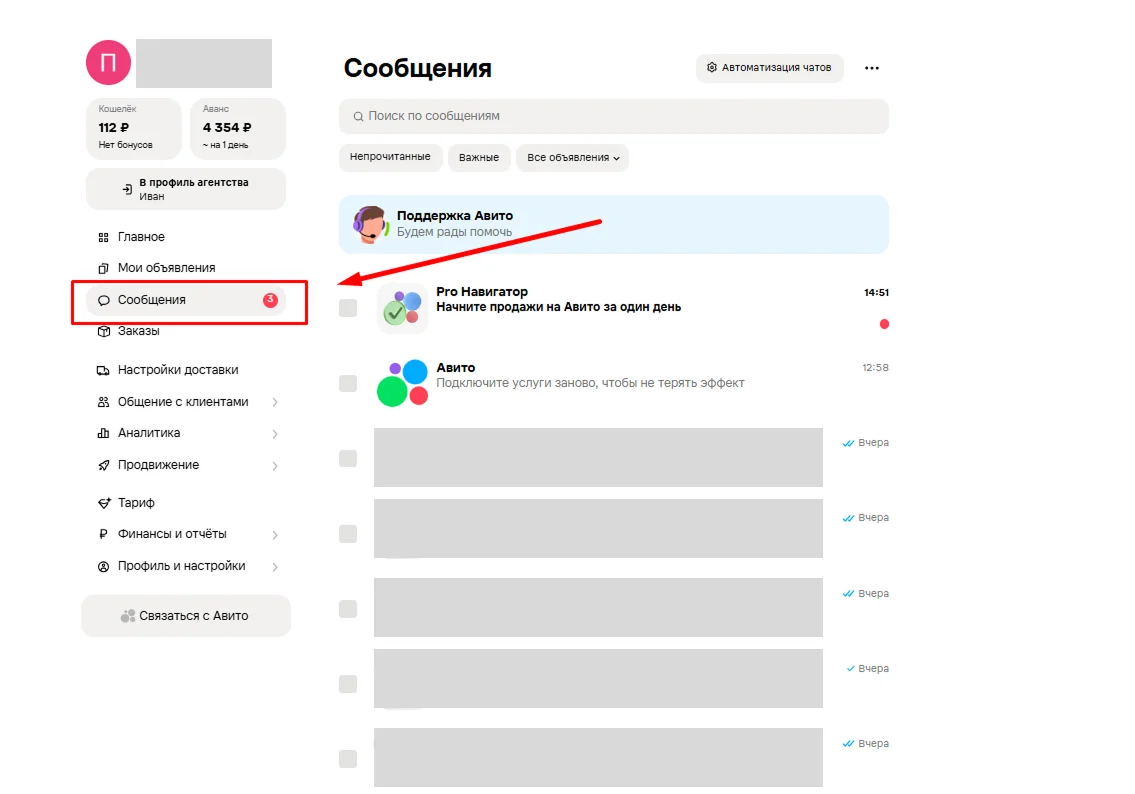The height and width of the screenshot is (794, 1135).
Task: Click the Тариф diamond icon
Action: (104, 503)
